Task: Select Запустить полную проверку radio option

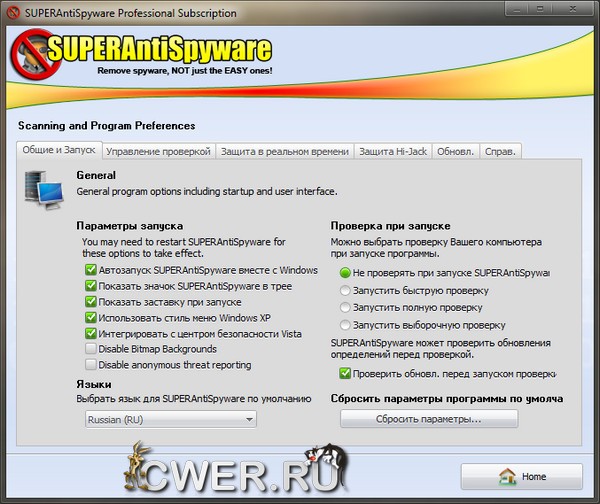Action: [x=346, y=308]
